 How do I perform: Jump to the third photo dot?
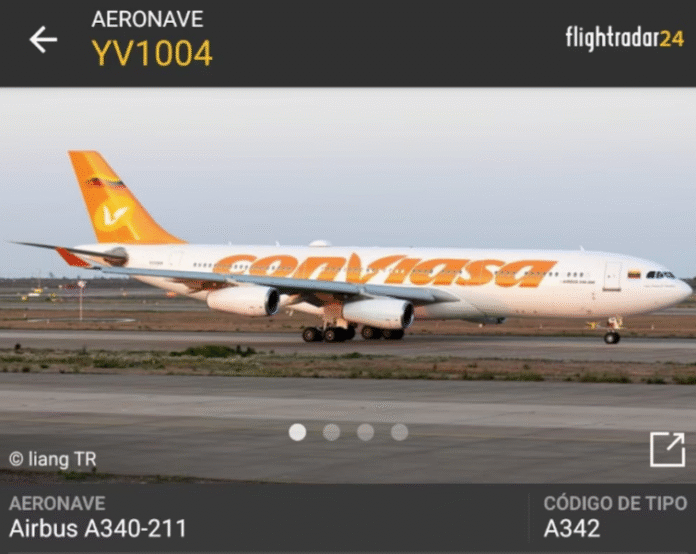(365, 432)
